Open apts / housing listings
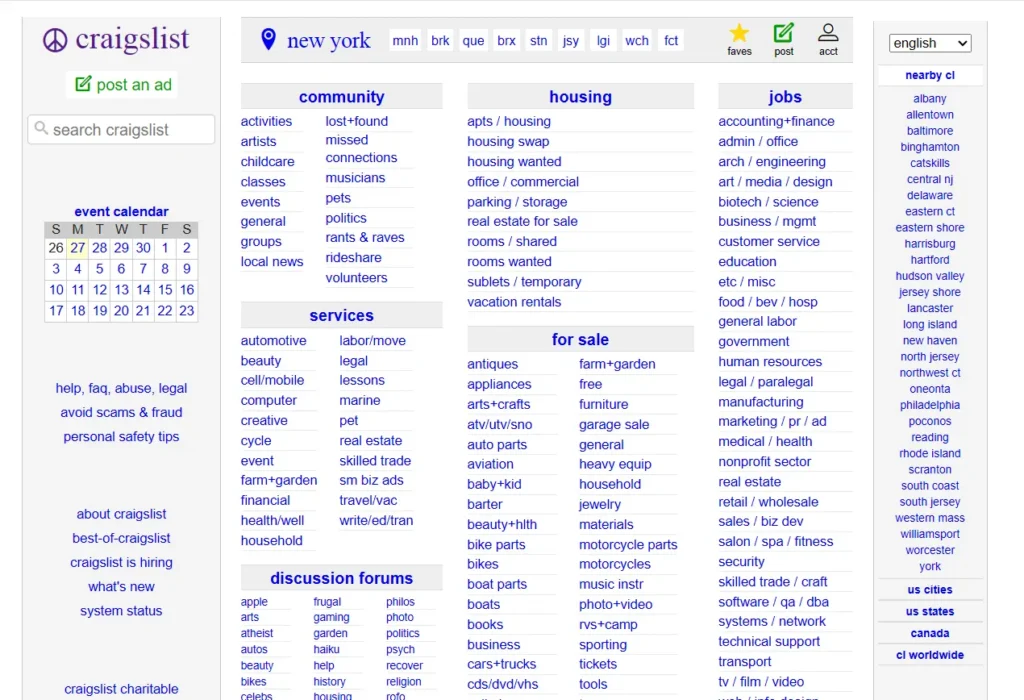This screenshot has width=1024, height=700. tap(509, 121)
